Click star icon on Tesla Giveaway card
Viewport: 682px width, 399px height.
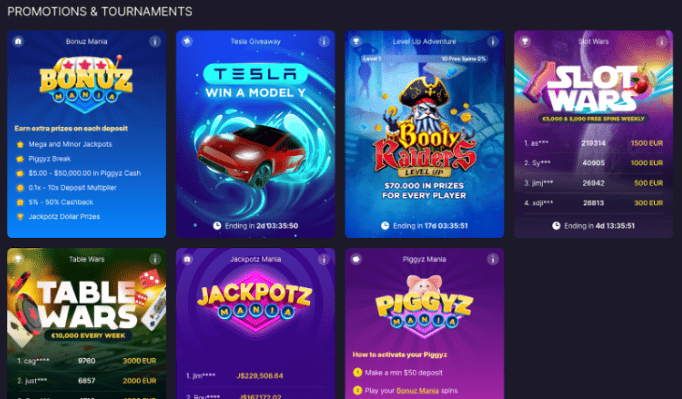click(x=187, y=41)
